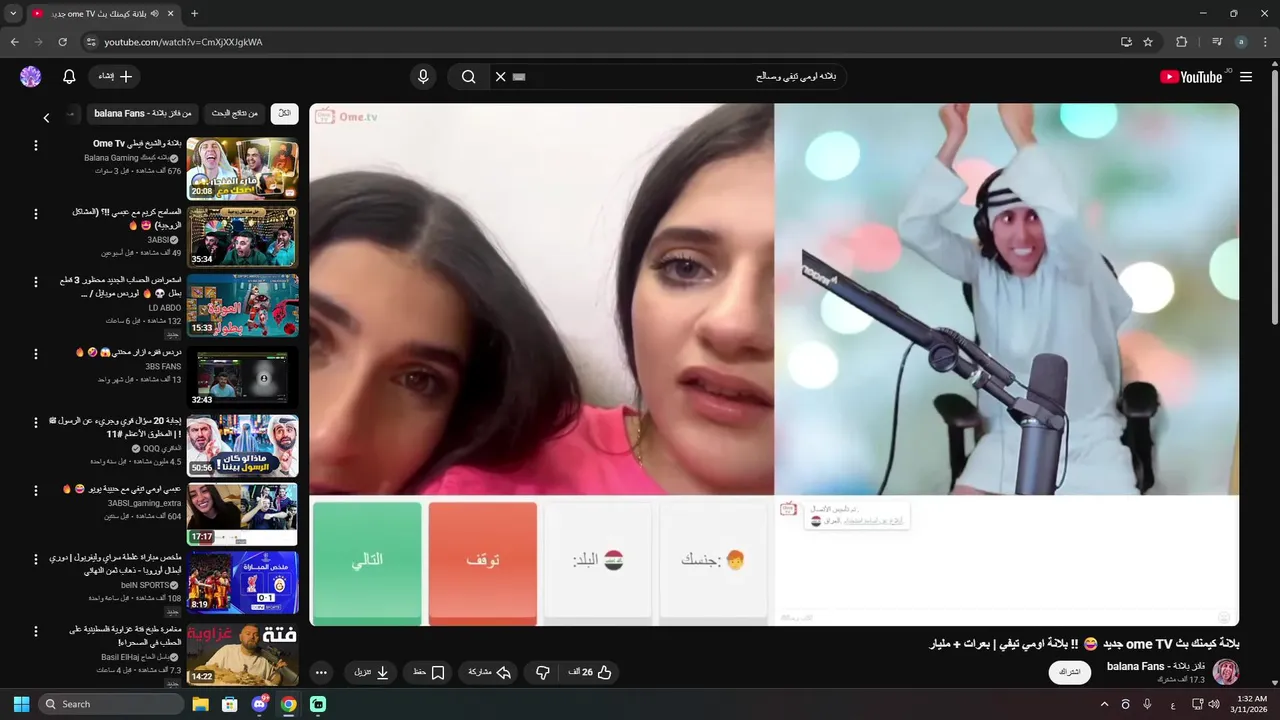Open notifications bell

pyautogui.click(x=69, y=77)
